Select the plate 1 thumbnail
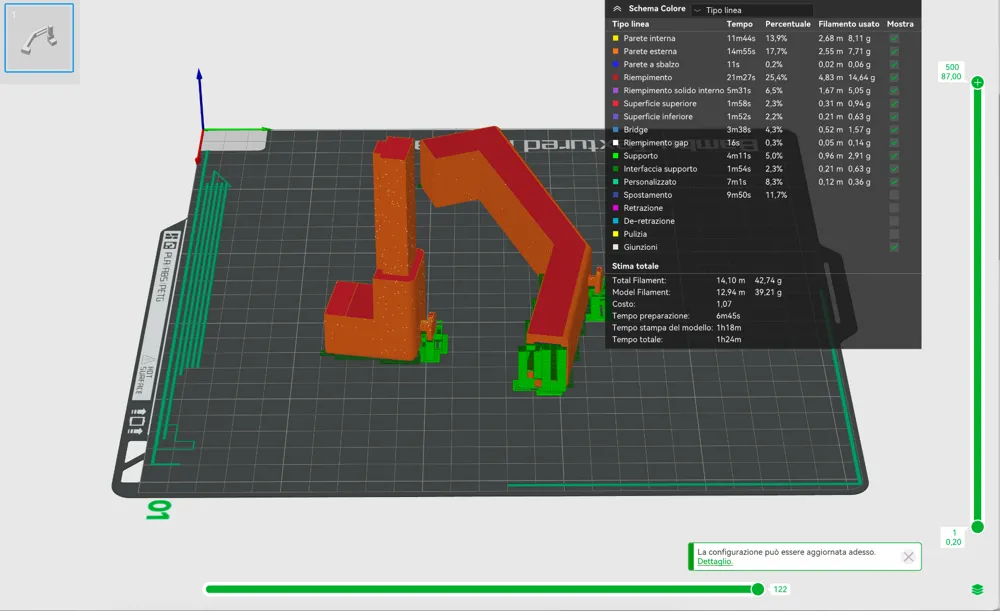The width and height of the screenshot is (1000, 611). pos(39,38)
